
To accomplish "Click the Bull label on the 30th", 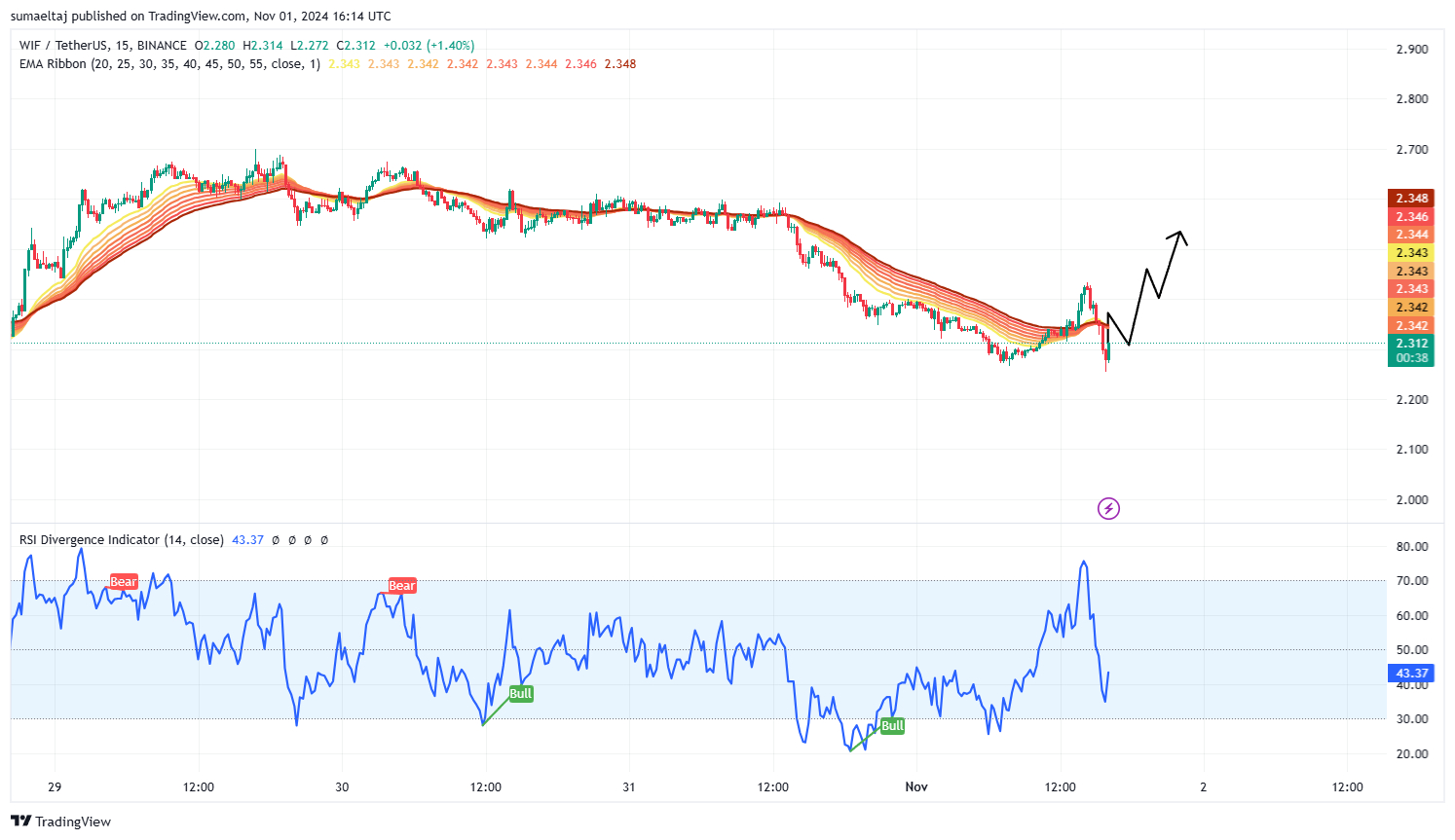I will (521, 694).
